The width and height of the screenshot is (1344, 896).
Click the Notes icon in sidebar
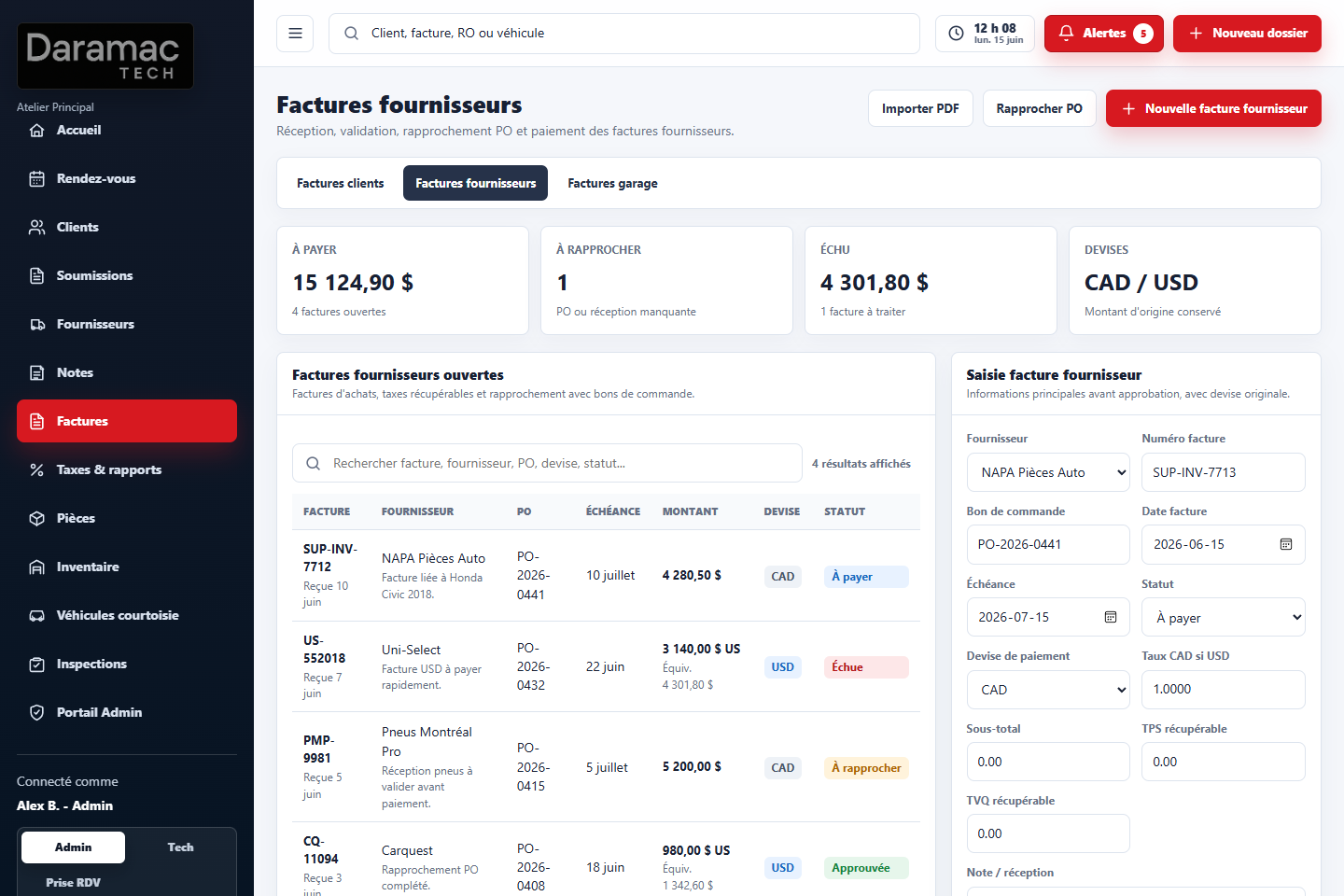click(x=37, y=373)
